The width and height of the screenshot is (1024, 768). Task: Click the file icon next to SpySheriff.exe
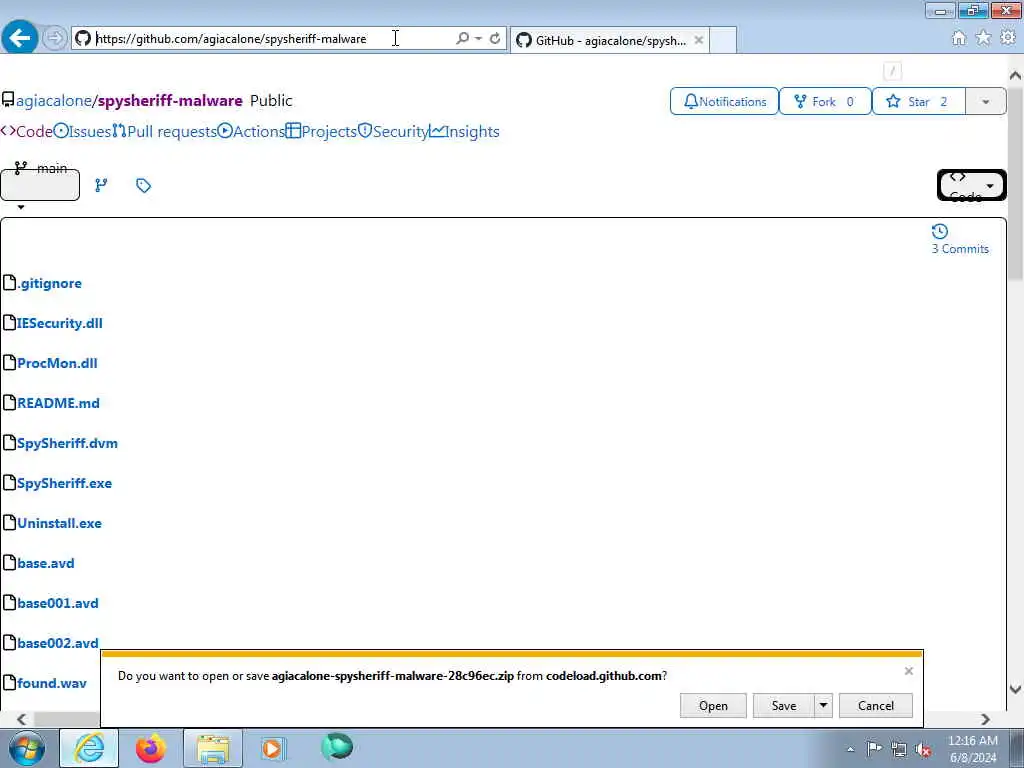pos(9,483)
